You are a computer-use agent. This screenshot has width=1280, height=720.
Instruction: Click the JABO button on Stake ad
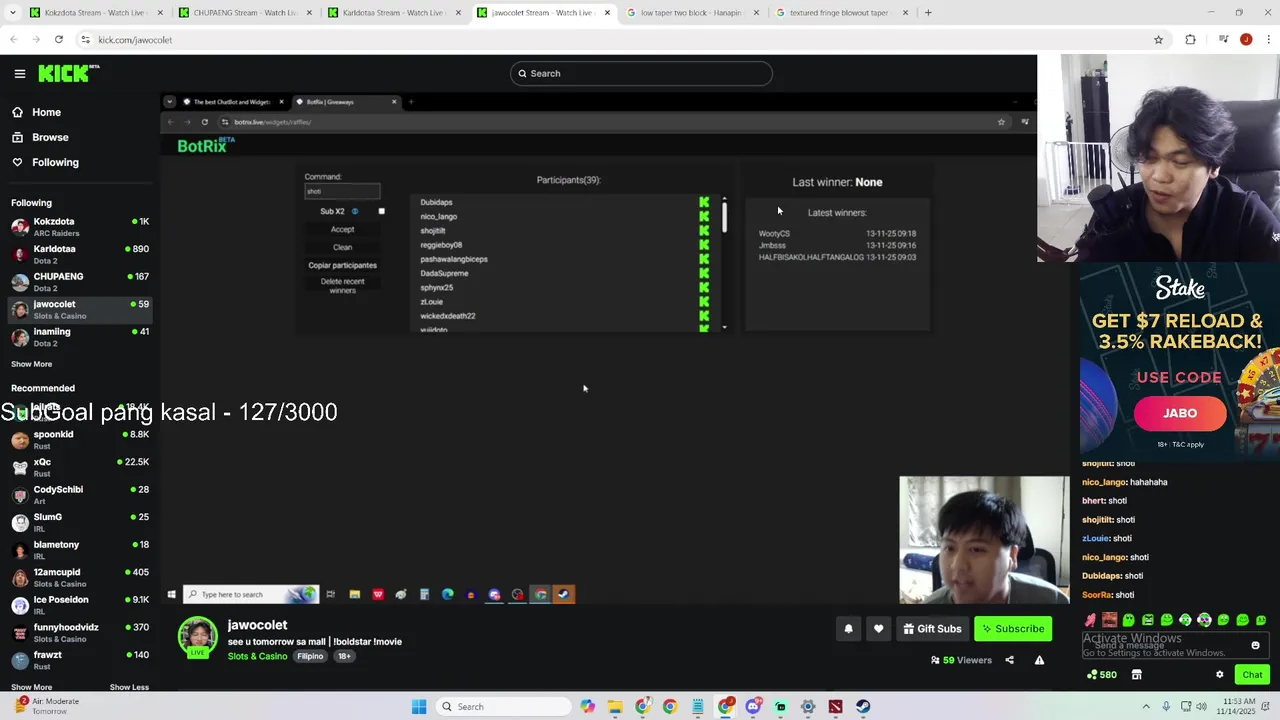pyautogui.click(x=1180, y=413)
